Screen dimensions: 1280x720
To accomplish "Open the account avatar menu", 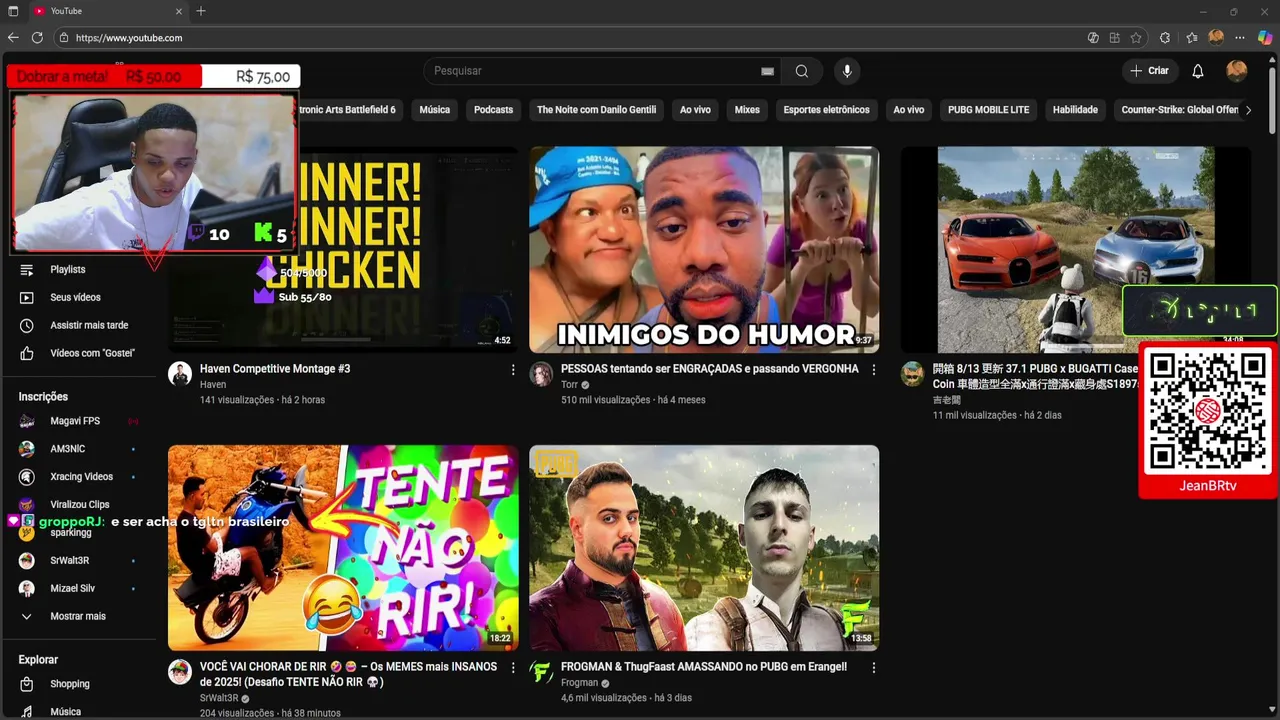I will click(1237, 71).
